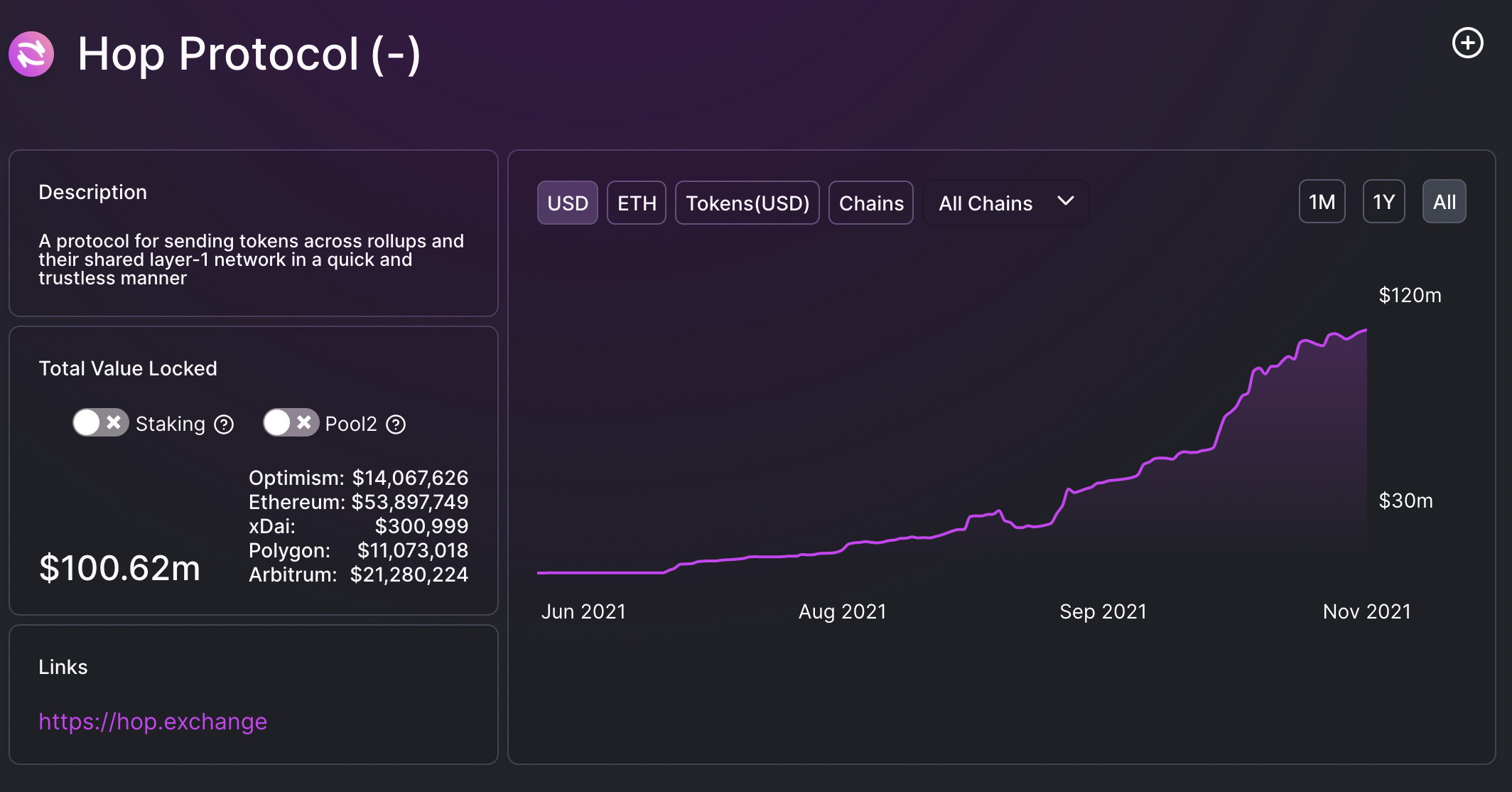Viewport: 1512px width, 792px height.
Task: Toggle the Staking switch
Action: pos(100,423)
